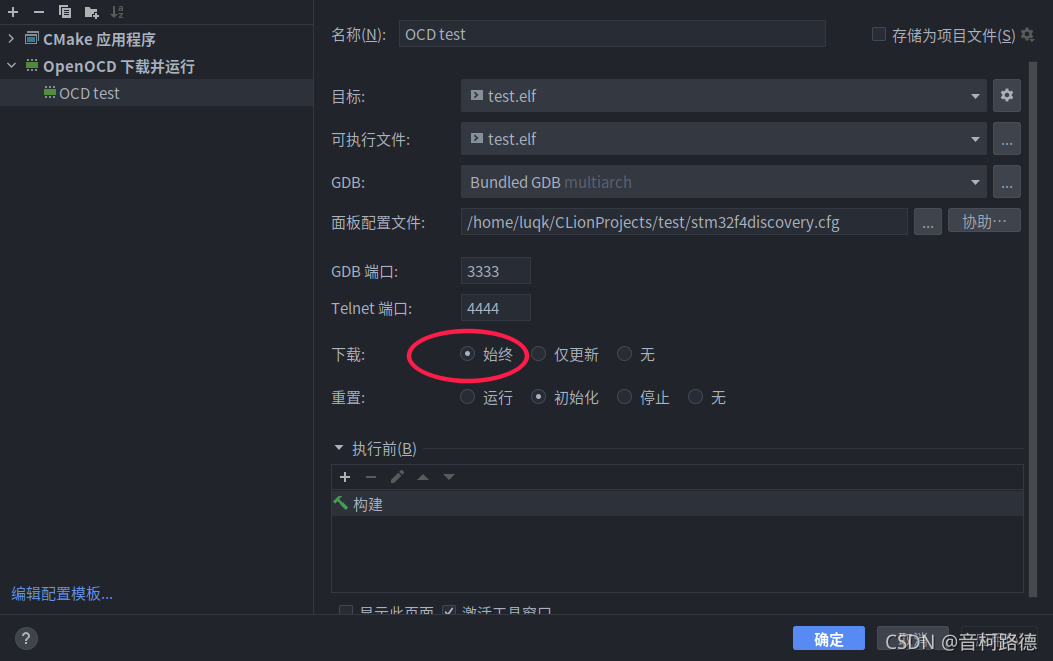Expand the CMake 应用程序 node
1053x661 pixels.
11,38
